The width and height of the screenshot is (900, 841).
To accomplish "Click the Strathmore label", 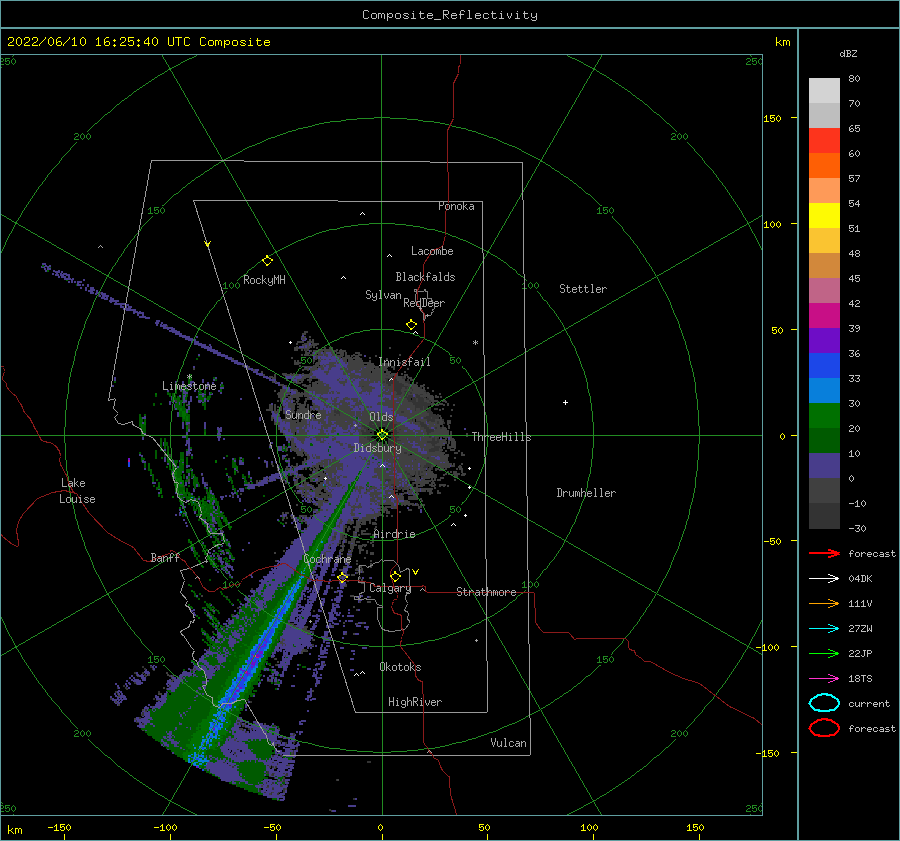I will point(486,592).
